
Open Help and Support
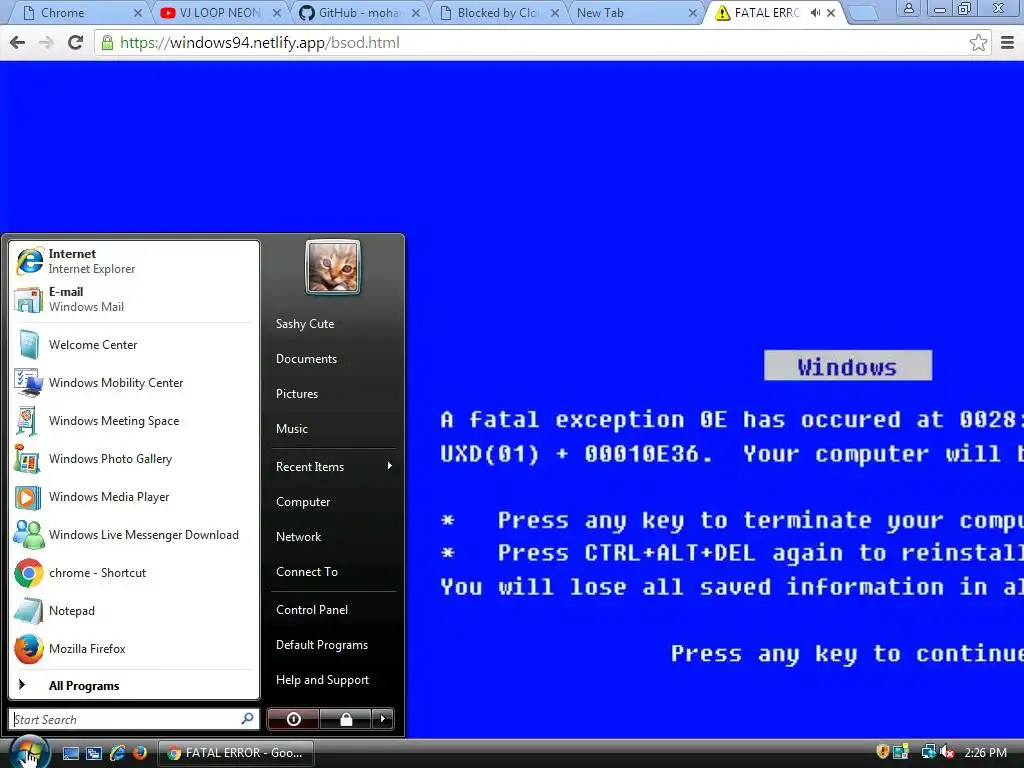coord(323,680)
